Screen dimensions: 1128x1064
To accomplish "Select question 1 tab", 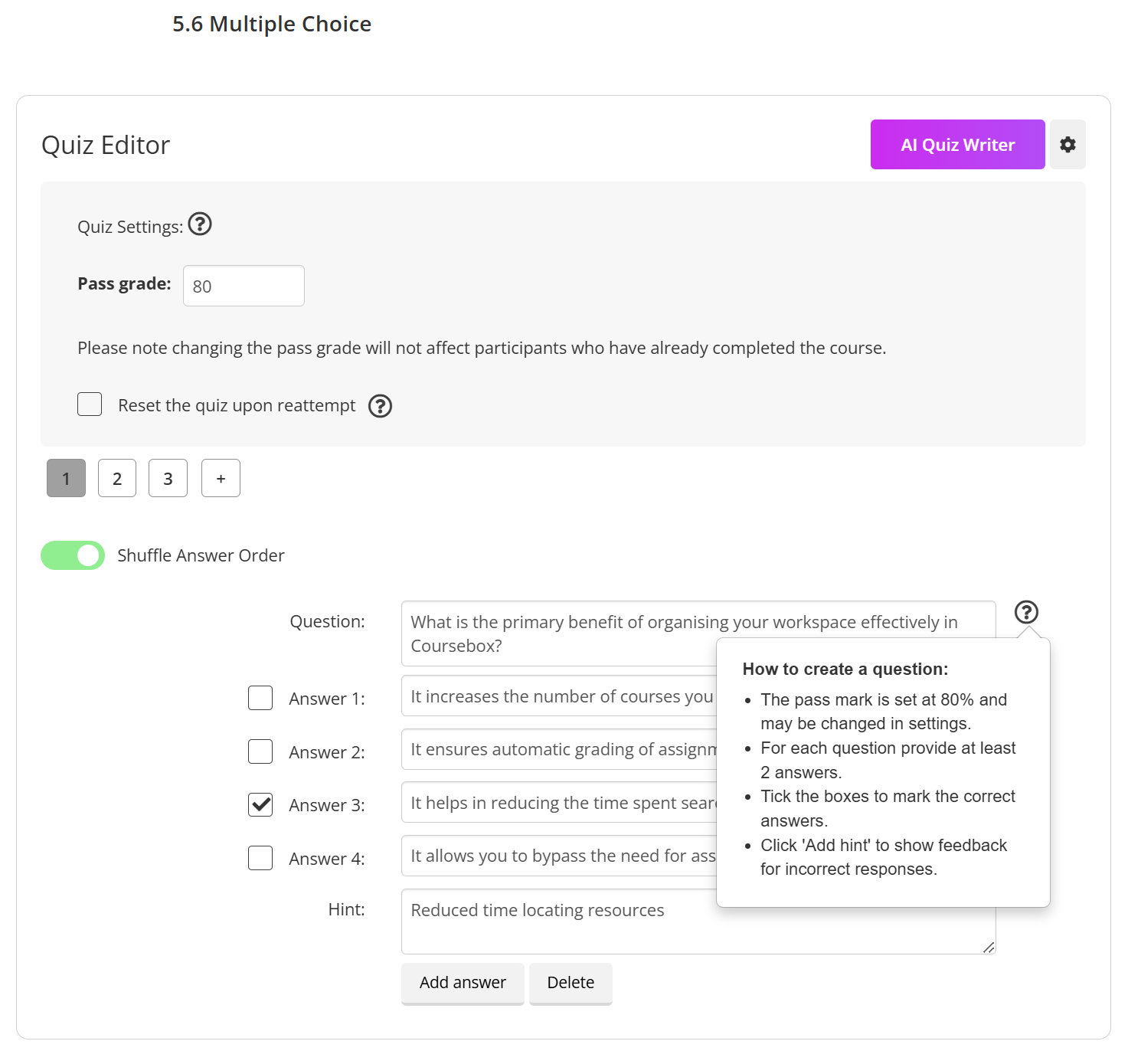I will point(66,479).
